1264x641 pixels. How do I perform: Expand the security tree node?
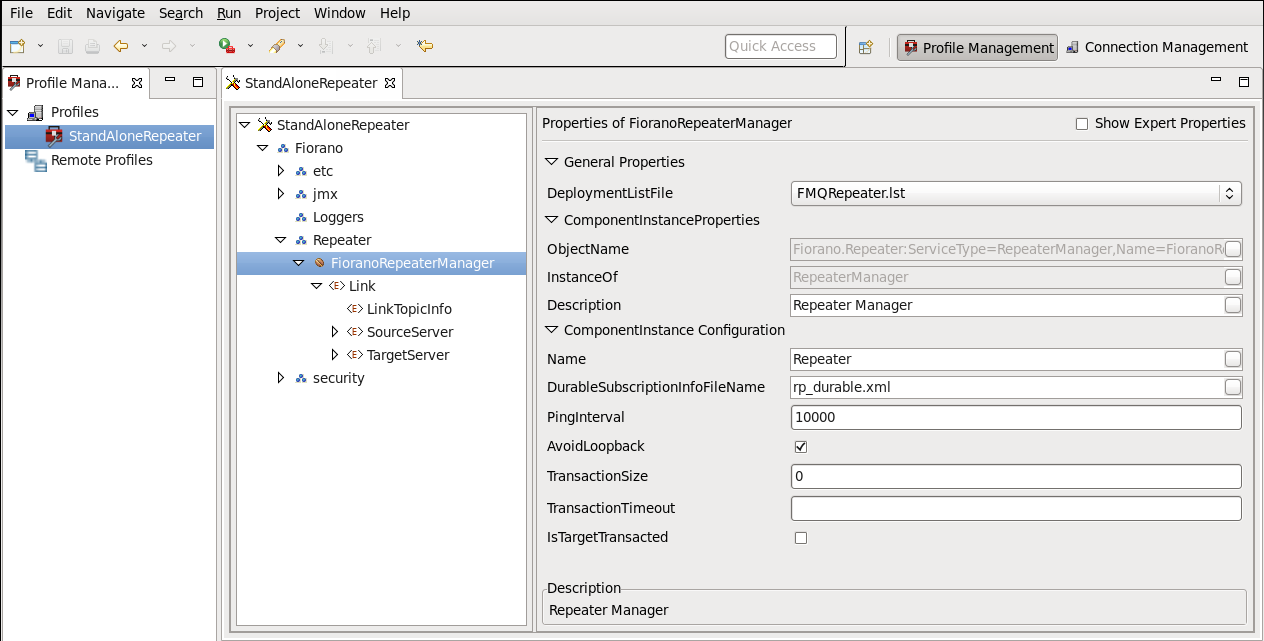tap(281, 378)
